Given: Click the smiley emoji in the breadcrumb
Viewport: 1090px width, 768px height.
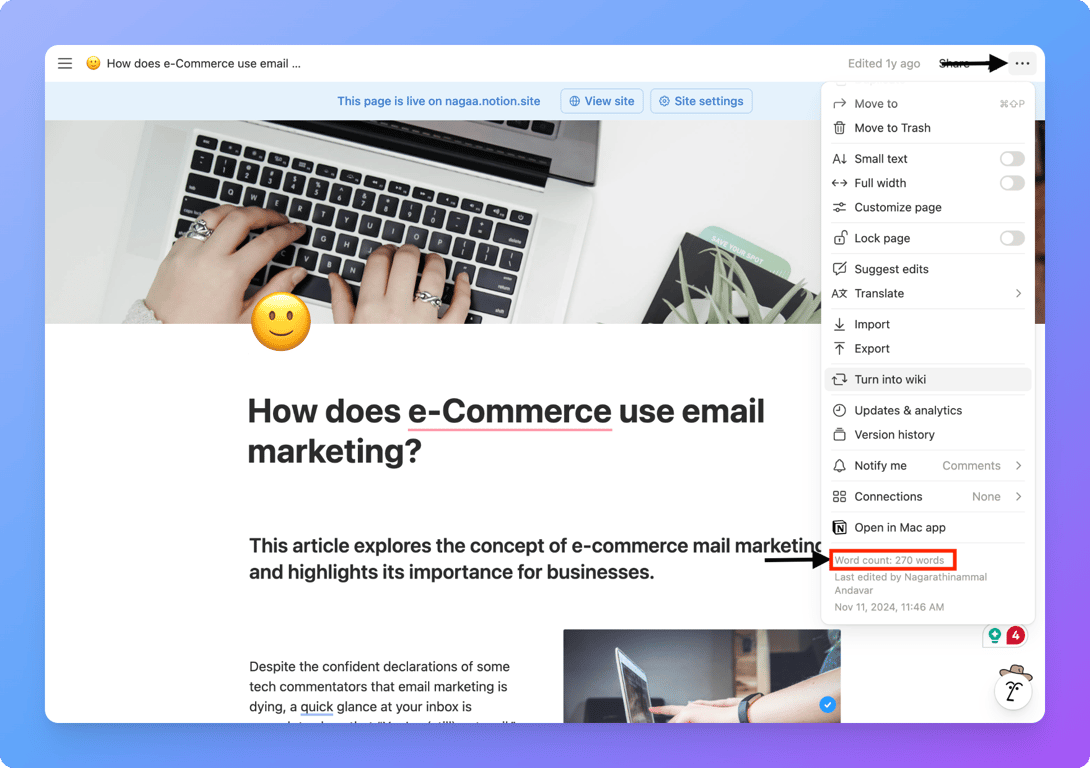Looking at the screenshot, I should pos(93,63).
